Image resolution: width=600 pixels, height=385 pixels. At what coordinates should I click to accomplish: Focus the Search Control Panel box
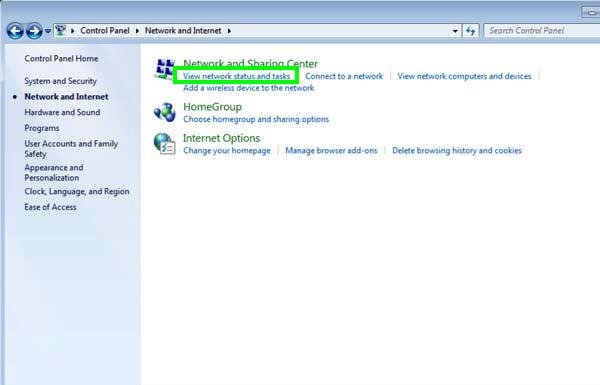point(542,31)
